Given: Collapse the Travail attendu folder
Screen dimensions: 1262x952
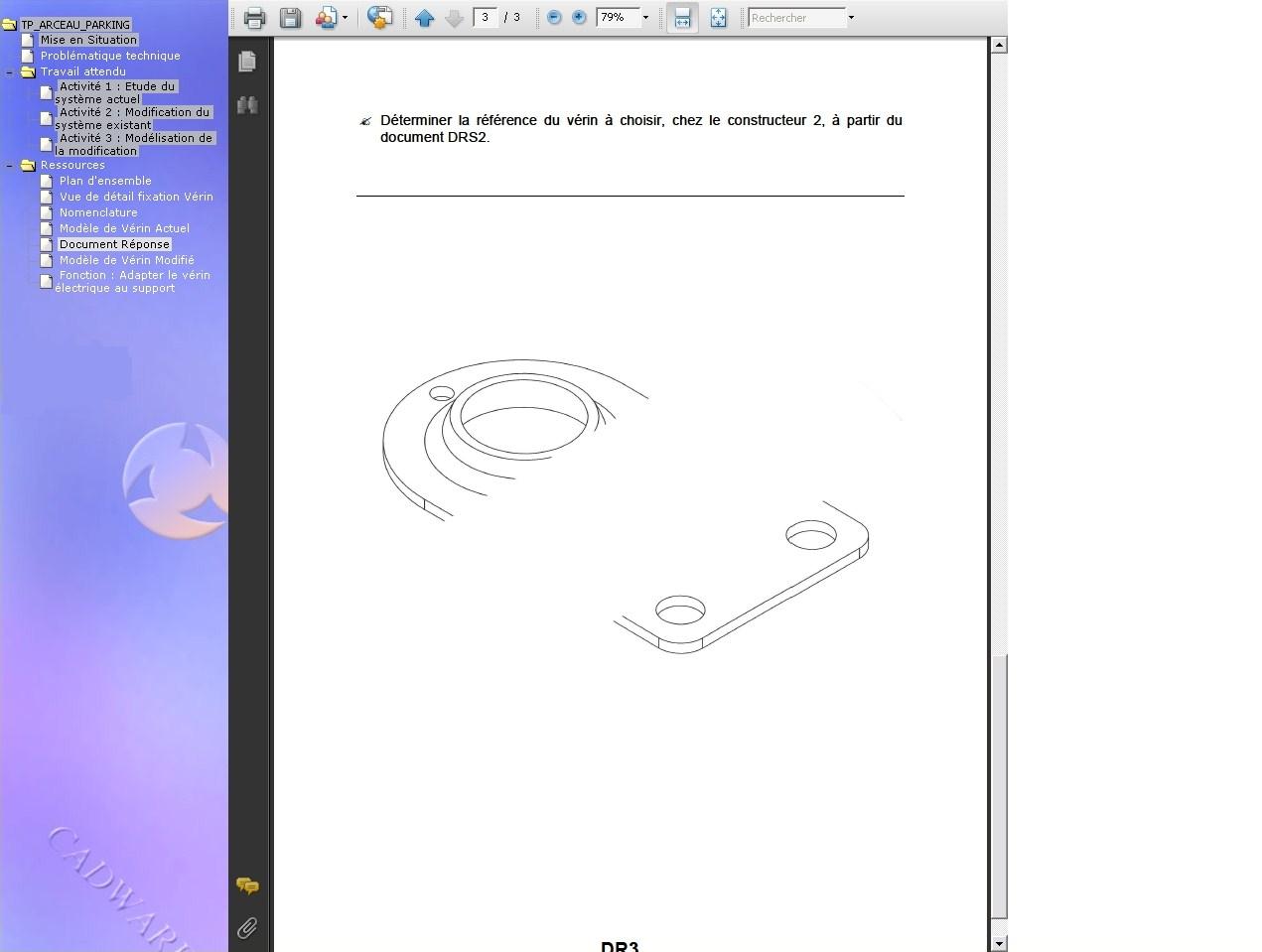Looking at the screenshot, I should (10, 72).
